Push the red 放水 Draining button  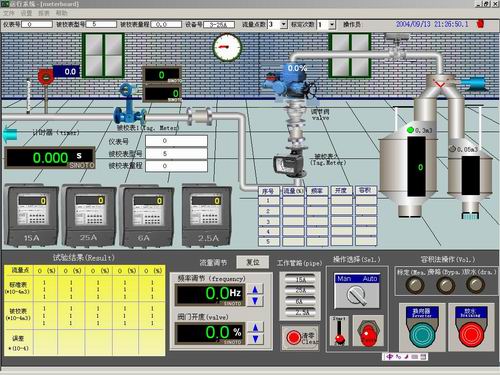(x=471, y=335)
